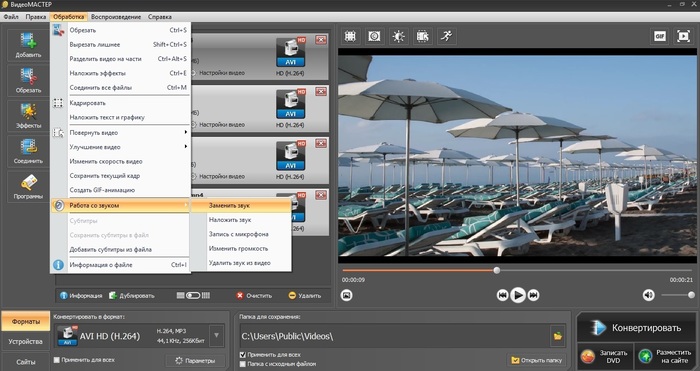
Task: Click the save folder path field
Action: click(x=394, y=336)
